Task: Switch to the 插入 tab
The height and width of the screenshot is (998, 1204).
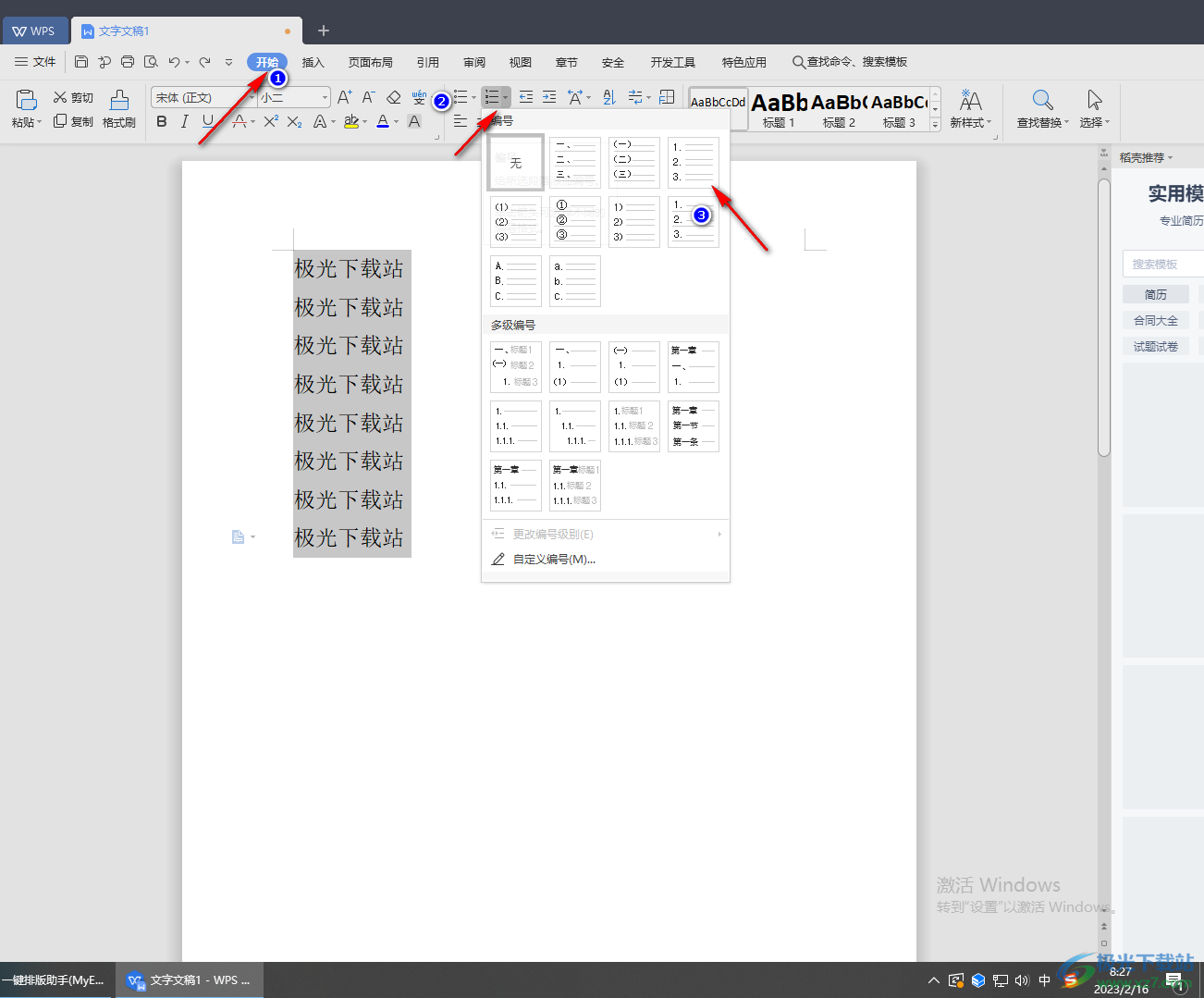Action: click(x=313, y=62)
